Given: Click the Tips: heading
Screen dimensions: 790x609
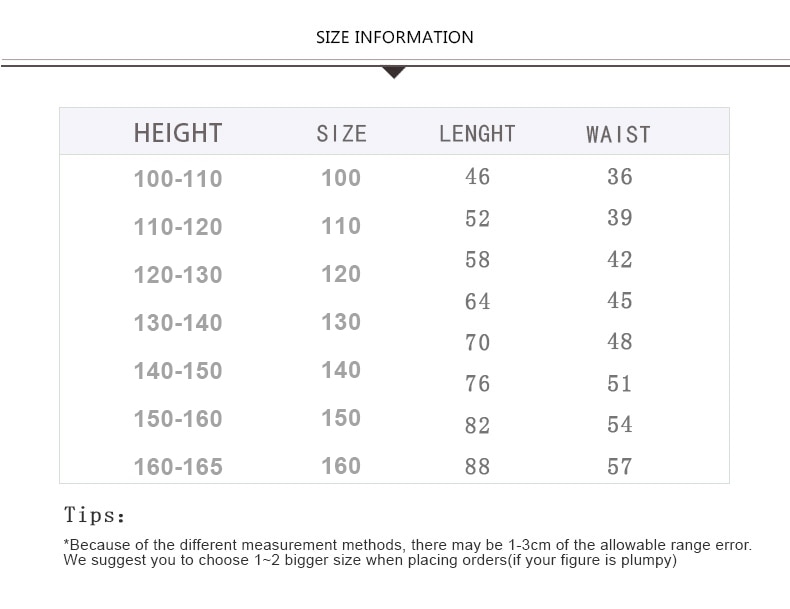Looking at the screenshot, I should (95, 515).
